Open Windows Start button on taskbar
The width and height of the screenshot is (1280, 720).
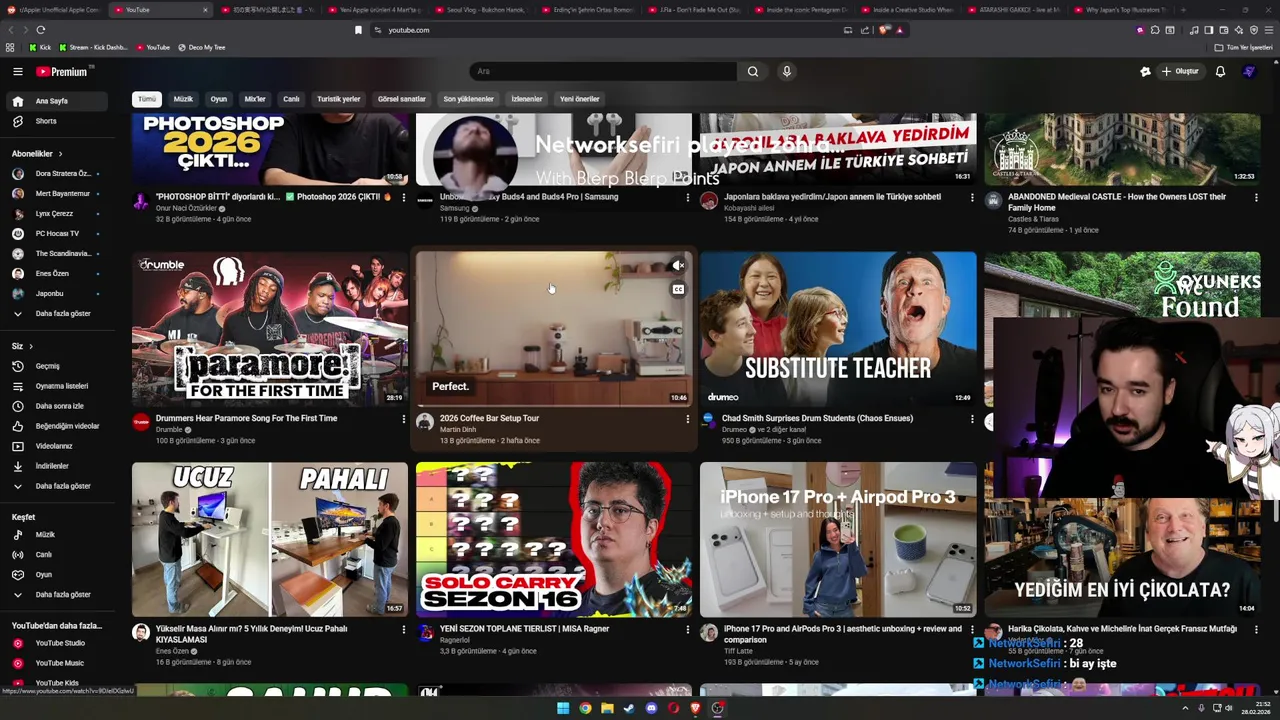[x=563, y=708]
